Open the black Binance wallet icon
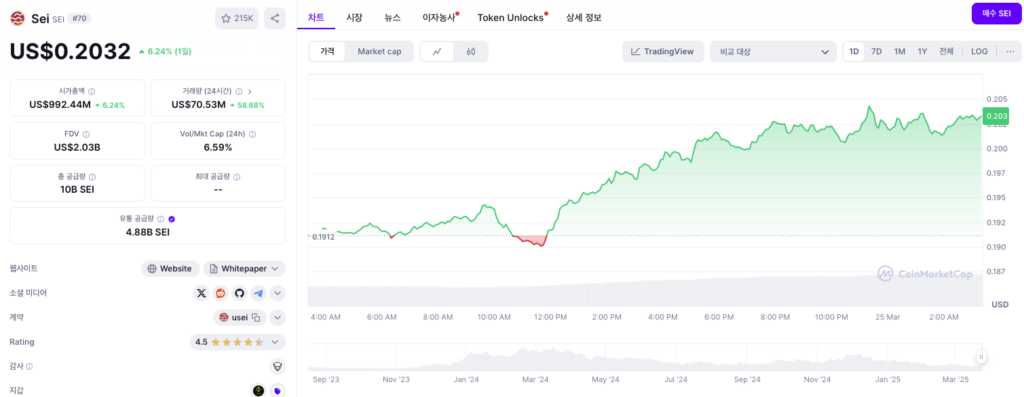The height and width of the screenshot is (397, 1024). [259, 390]
